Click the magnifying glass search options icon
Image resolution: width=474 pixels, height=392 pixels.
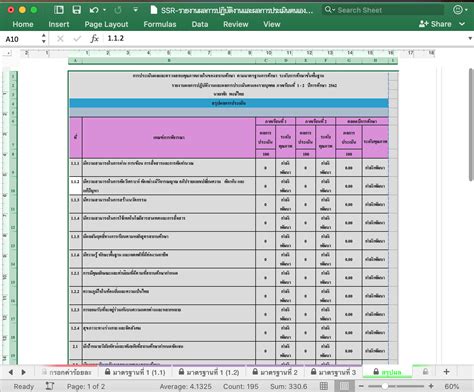click(x=329, y=10)
